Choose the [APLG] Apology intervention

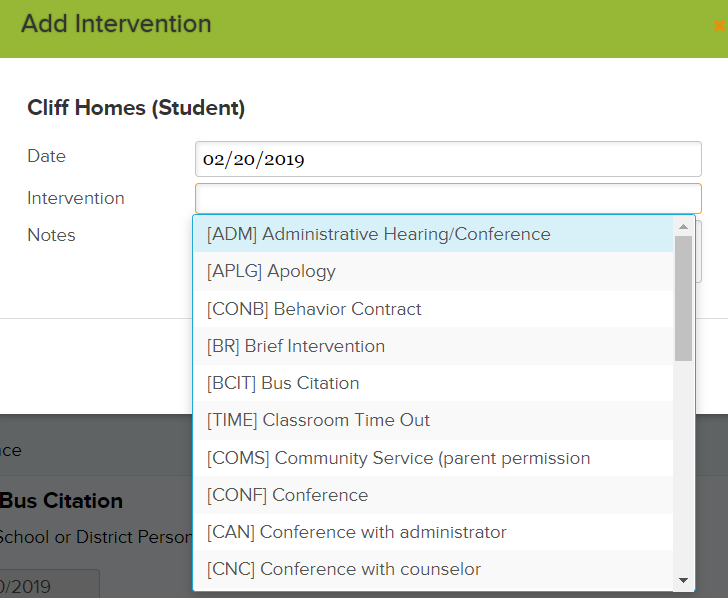click(433, 272)
